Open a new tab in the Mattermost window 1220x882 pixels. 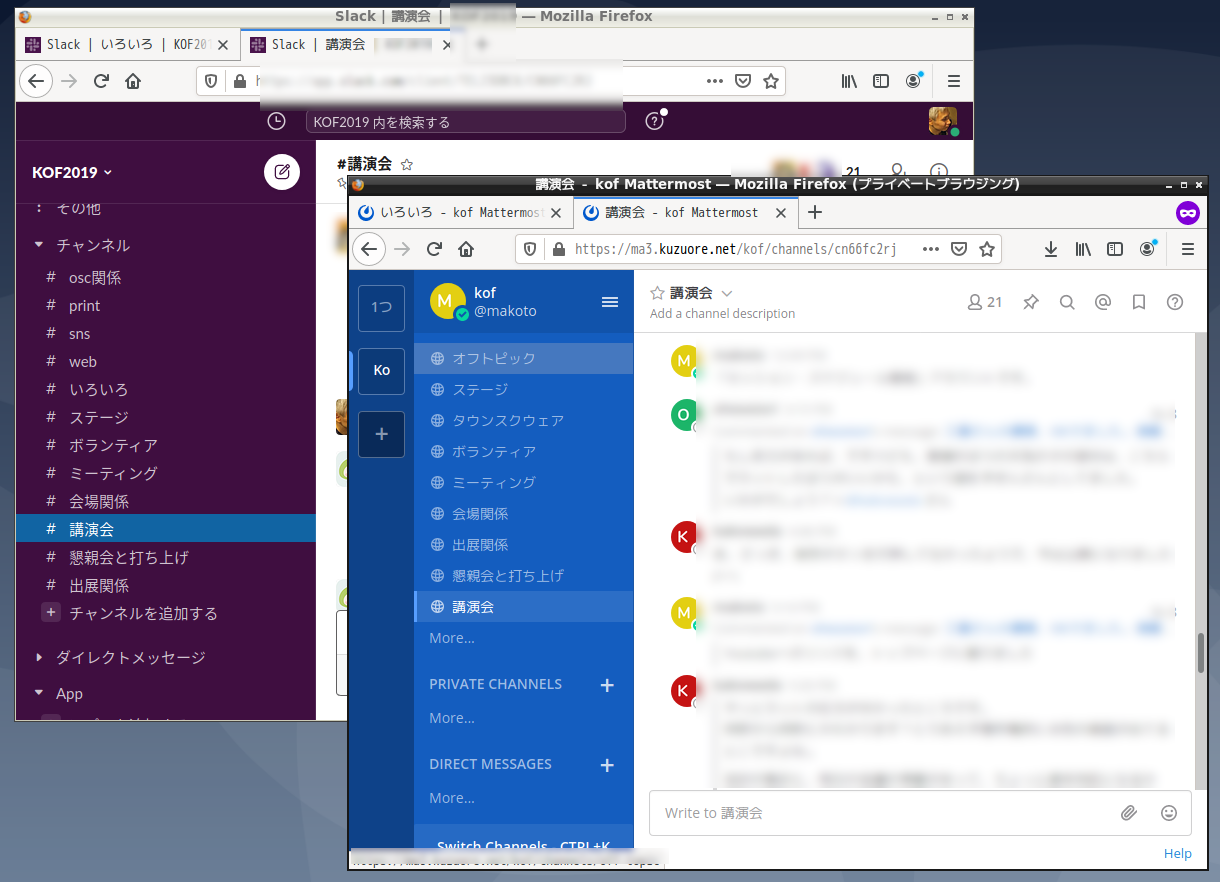pos(815,212)
